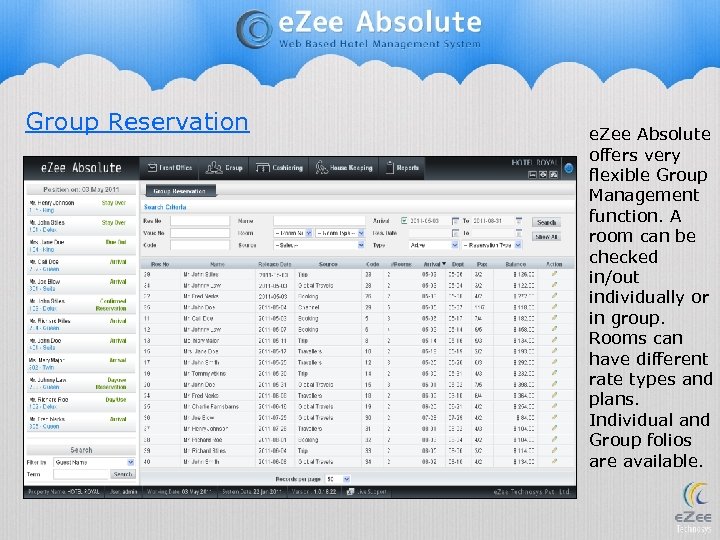The width and height of the screenshot is (720, 540).
Task: Click the sidebar Term input field
Action: click(81, 474)
